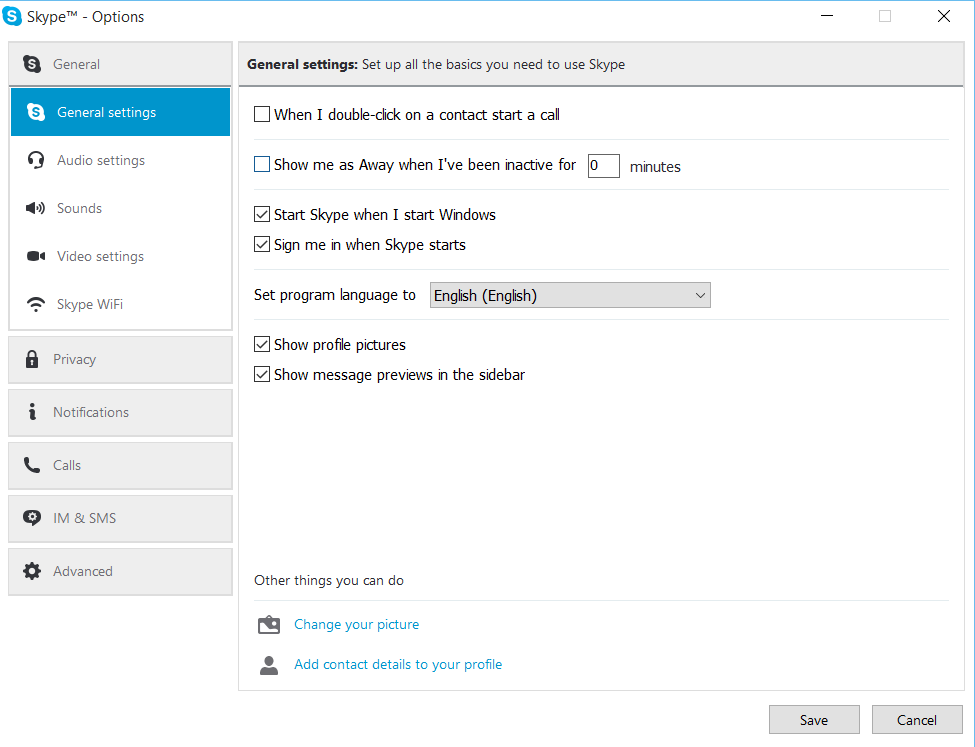
Task: Enable double-click contact to start a call
Action: (262, 115)
